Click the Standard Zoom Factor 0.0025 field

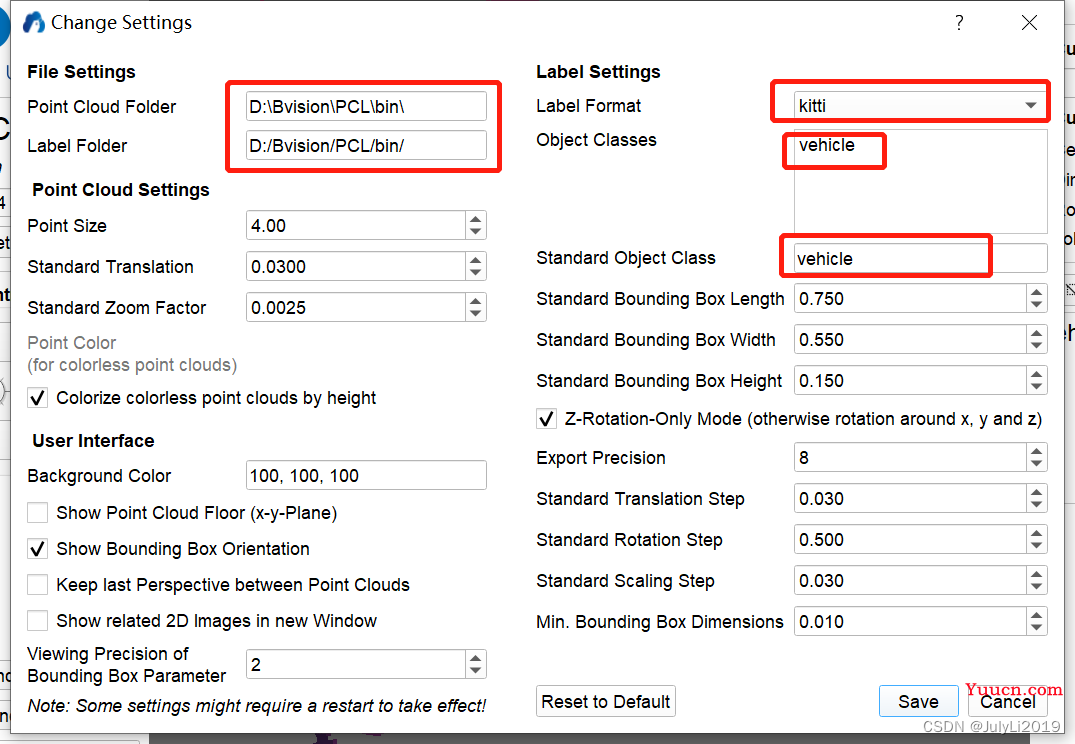click(356, 308)
